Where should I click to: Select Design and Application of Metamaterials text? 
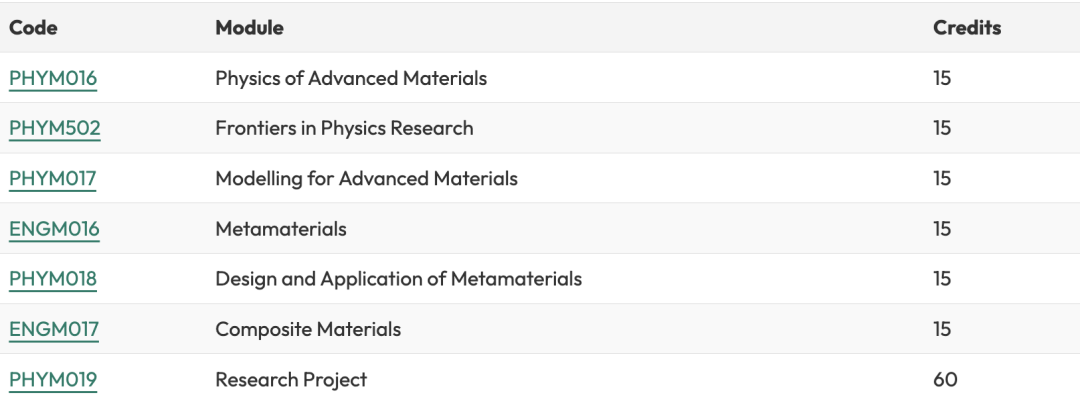pos(398,279)
